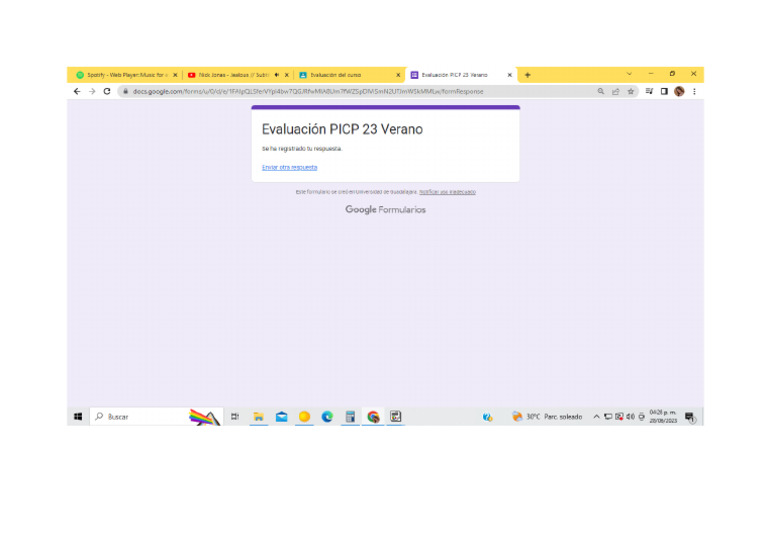Open the Chrome profile avatar
The height and width of the screenshot is (544, 768).
tap(679, 92)
